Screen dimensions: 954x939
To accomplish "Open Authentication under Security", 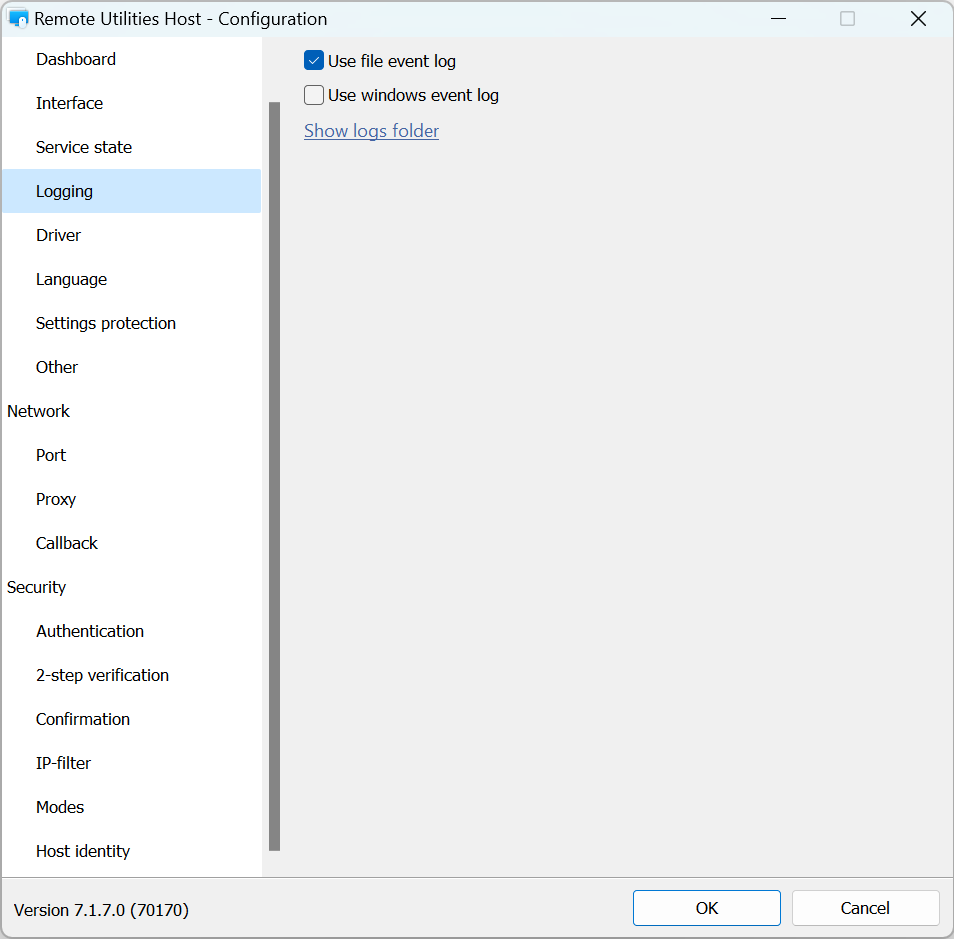I will [x=90, y=631].
